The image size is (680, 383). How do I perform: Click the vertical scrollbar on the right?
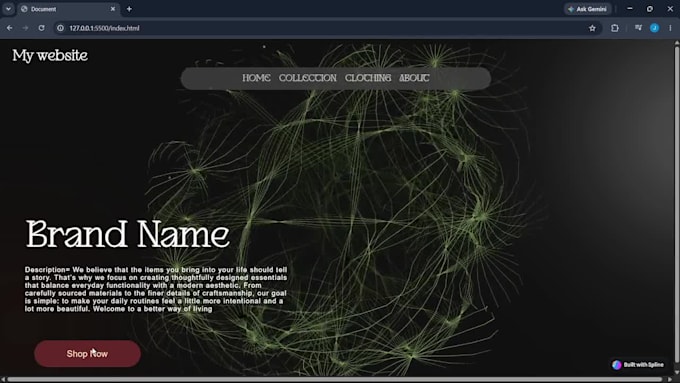pyautogui.click(x=677, y=204)
